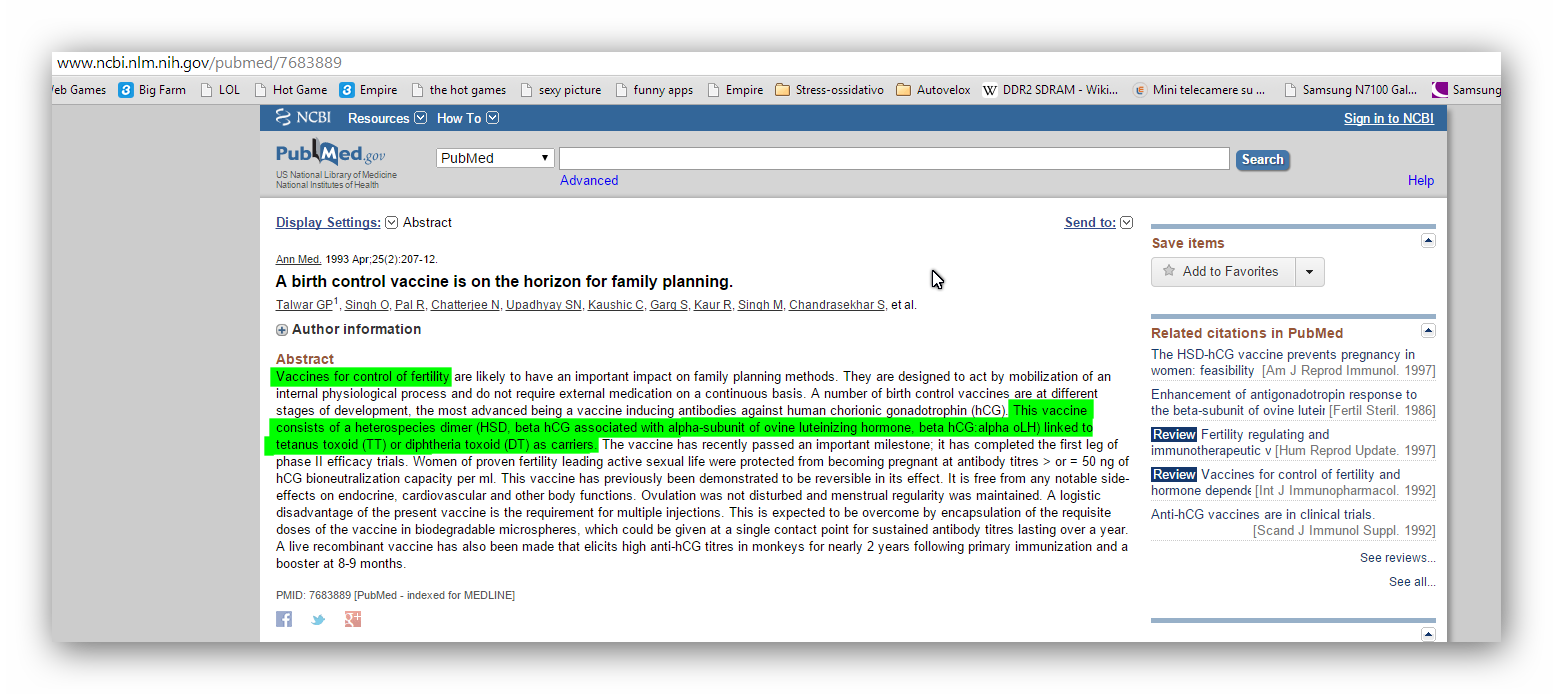Screen dimensions: 1553x694
Task: Share article on Google Plus icon
Action: tap(352, 619)
